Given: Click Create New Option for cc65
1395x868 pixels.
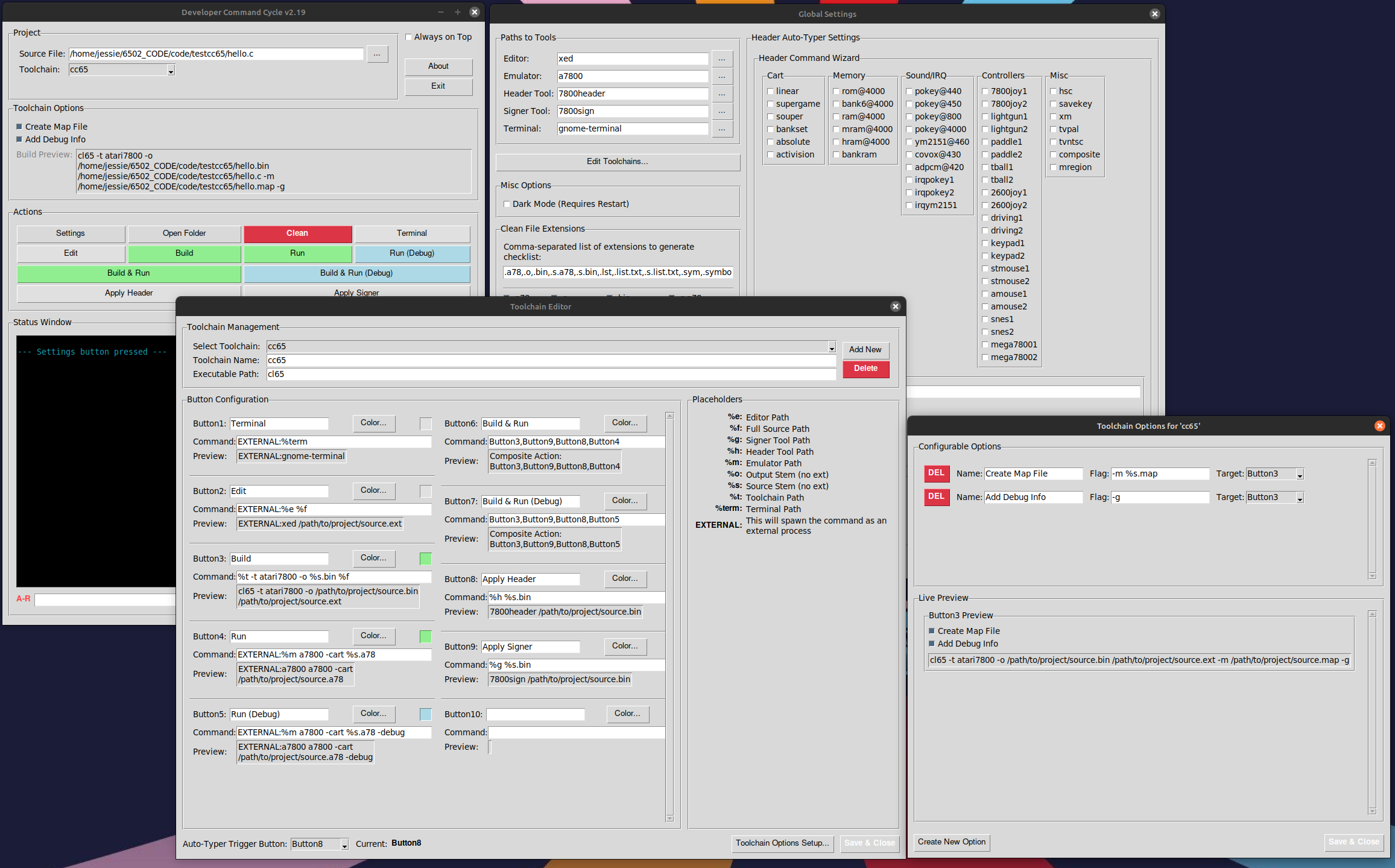Looking at the screenshot, I should click(x=951, y=842).
